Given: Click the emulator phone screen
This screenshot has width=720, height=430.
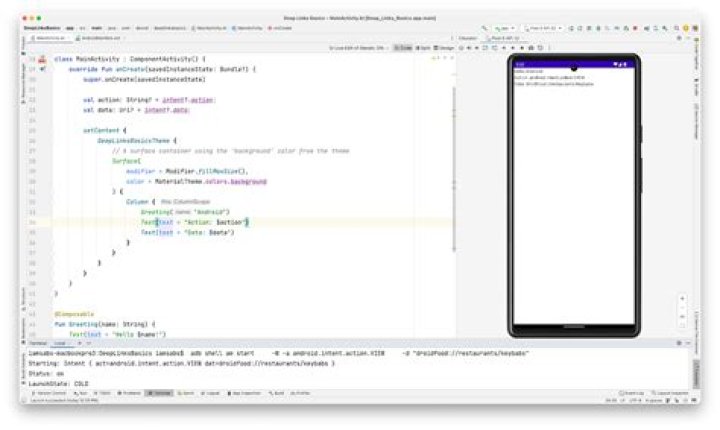Looking at the screenshot, I should [574, 195].
